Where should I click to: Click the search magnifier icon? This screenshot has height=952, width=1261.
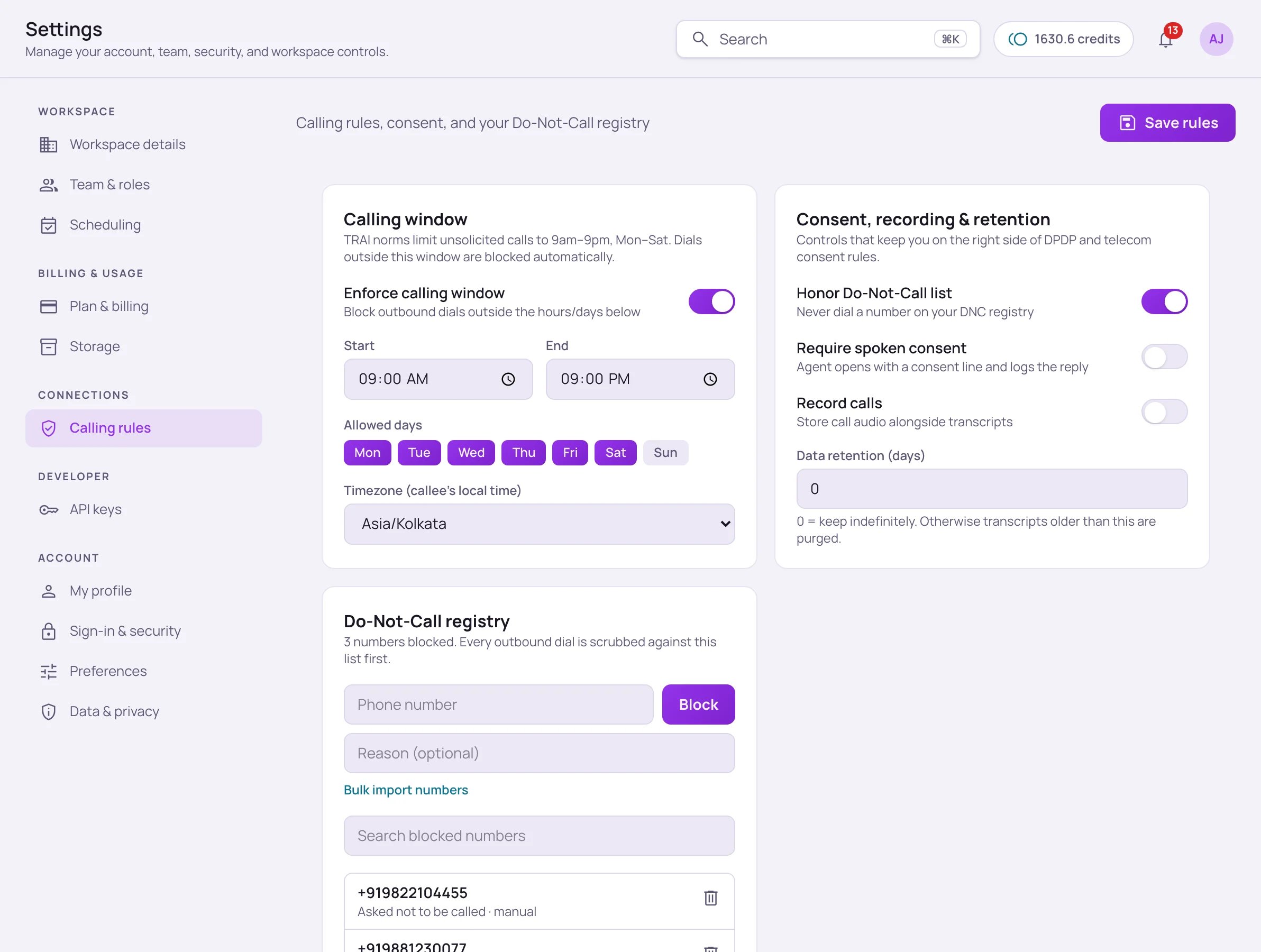point(700,39)
